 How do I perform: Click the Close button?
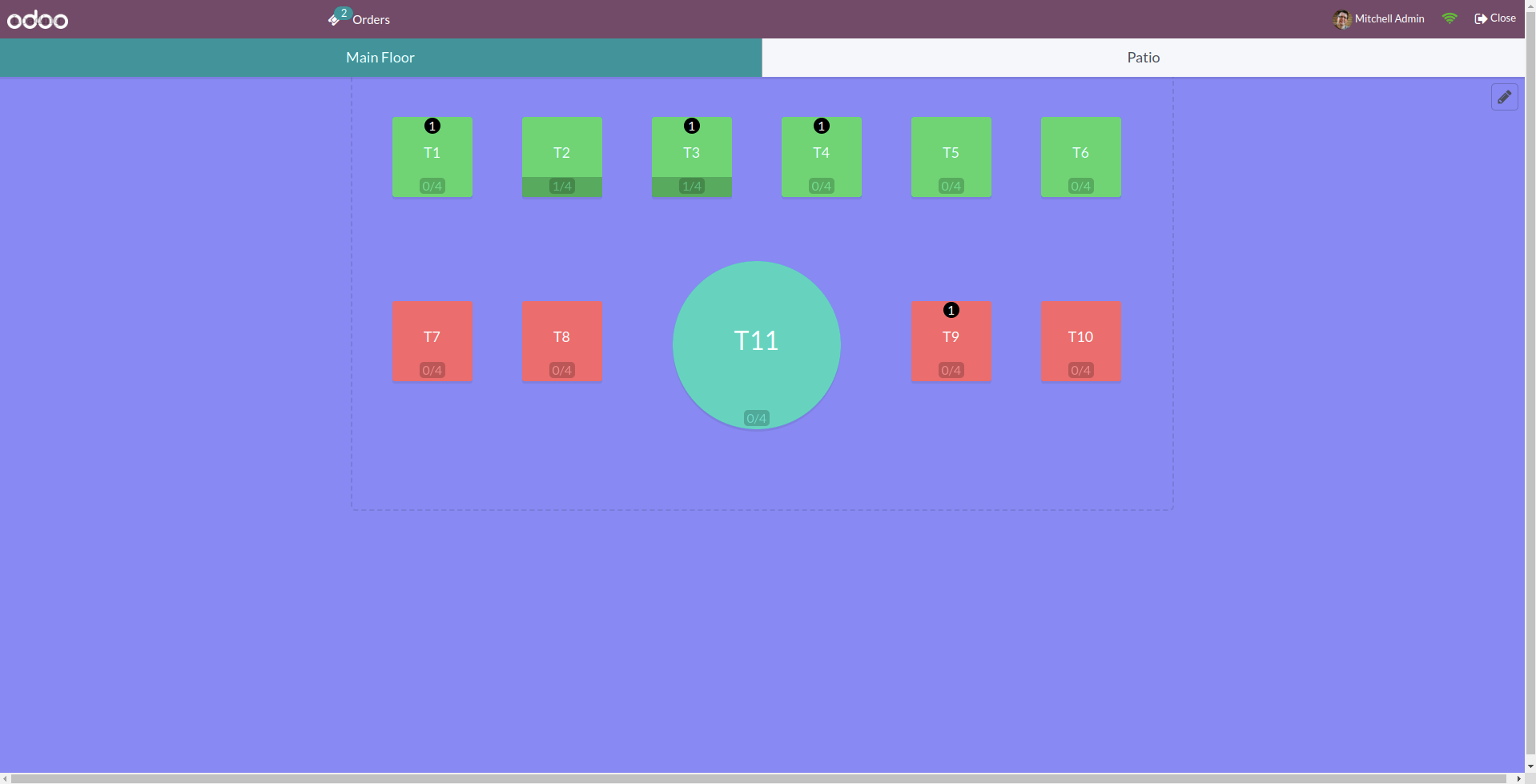[1495, 18]
